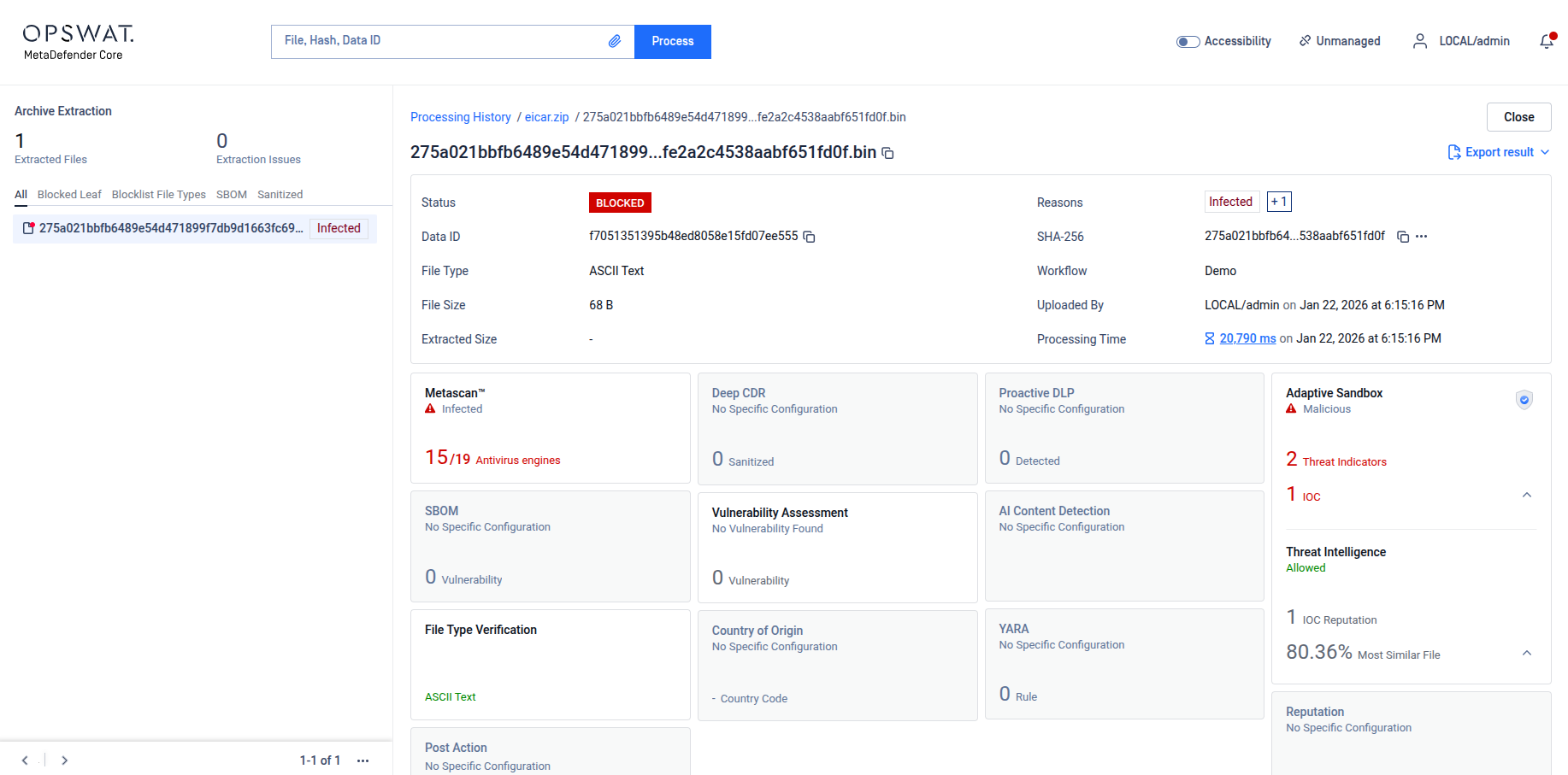Open pagination more options ellipsis
The height and width of the screenshot is (775, 1568).
tap(363, 760)
